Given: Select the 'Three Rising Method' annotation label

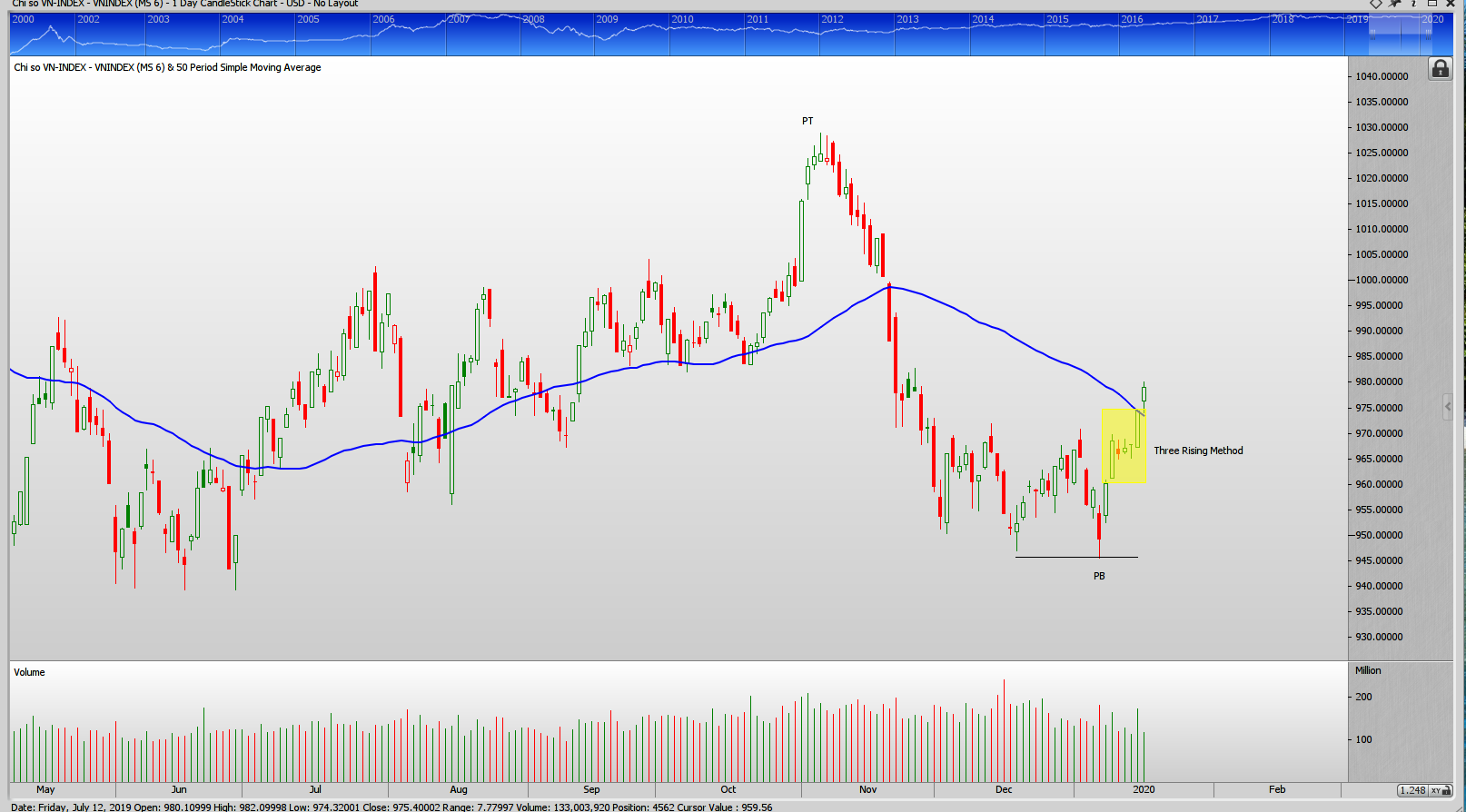Looking at the screenshot, I should (1198, 451).
